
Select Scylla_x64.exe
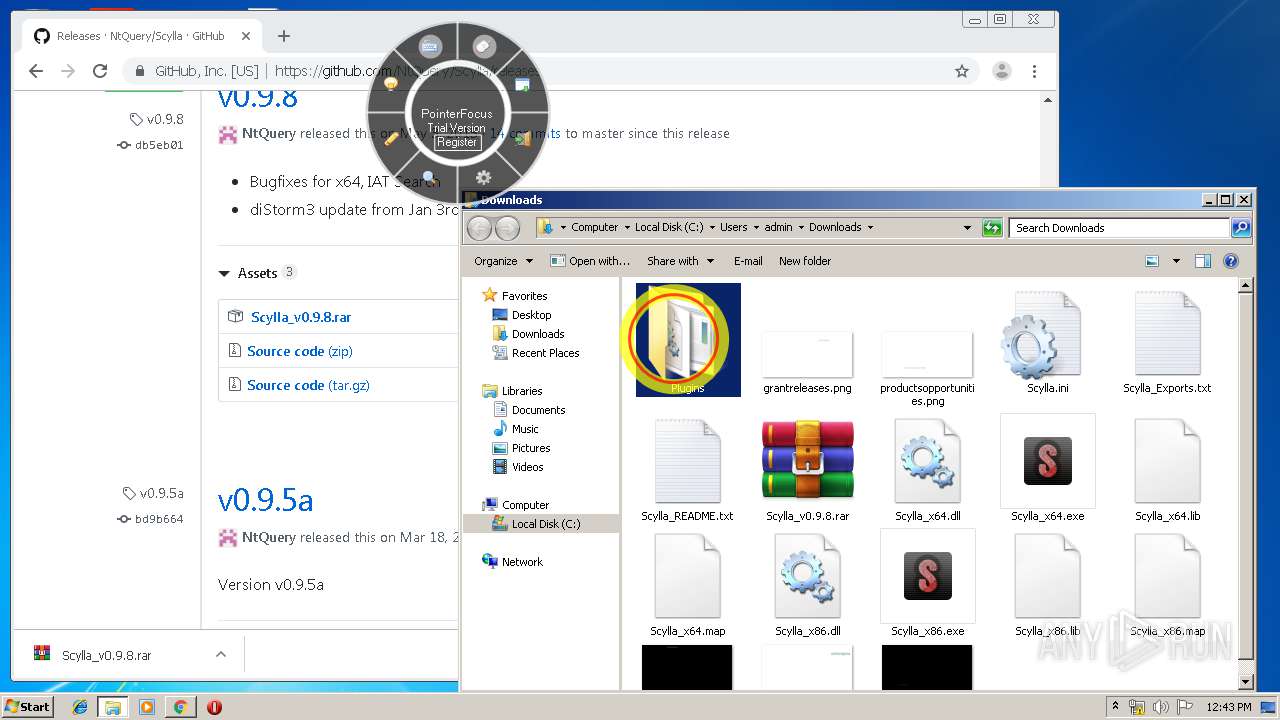[x=1047, y=469]
